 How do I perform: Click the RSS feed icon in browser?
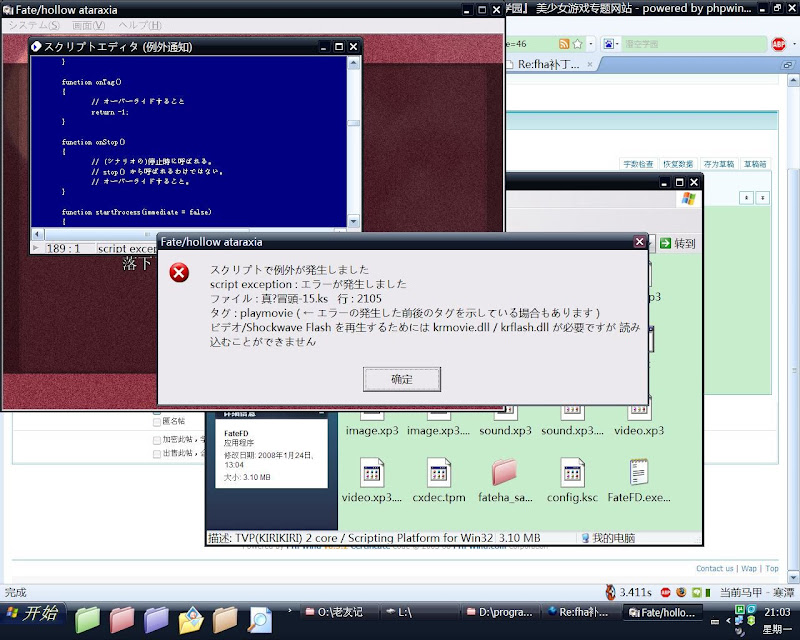tap(564, 44)
